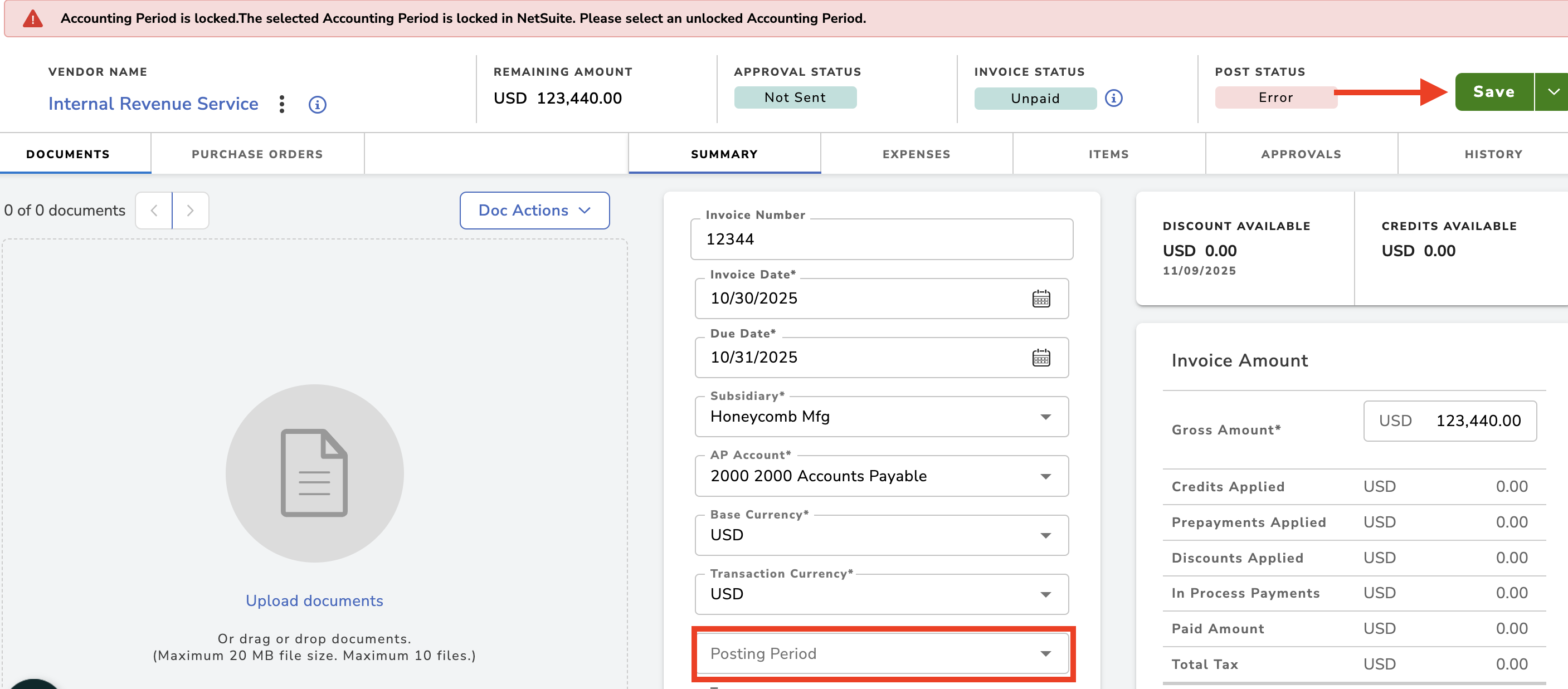1568x689 pixels.
Task: Click the Upload documents link
Action: (x=314, y=601)
